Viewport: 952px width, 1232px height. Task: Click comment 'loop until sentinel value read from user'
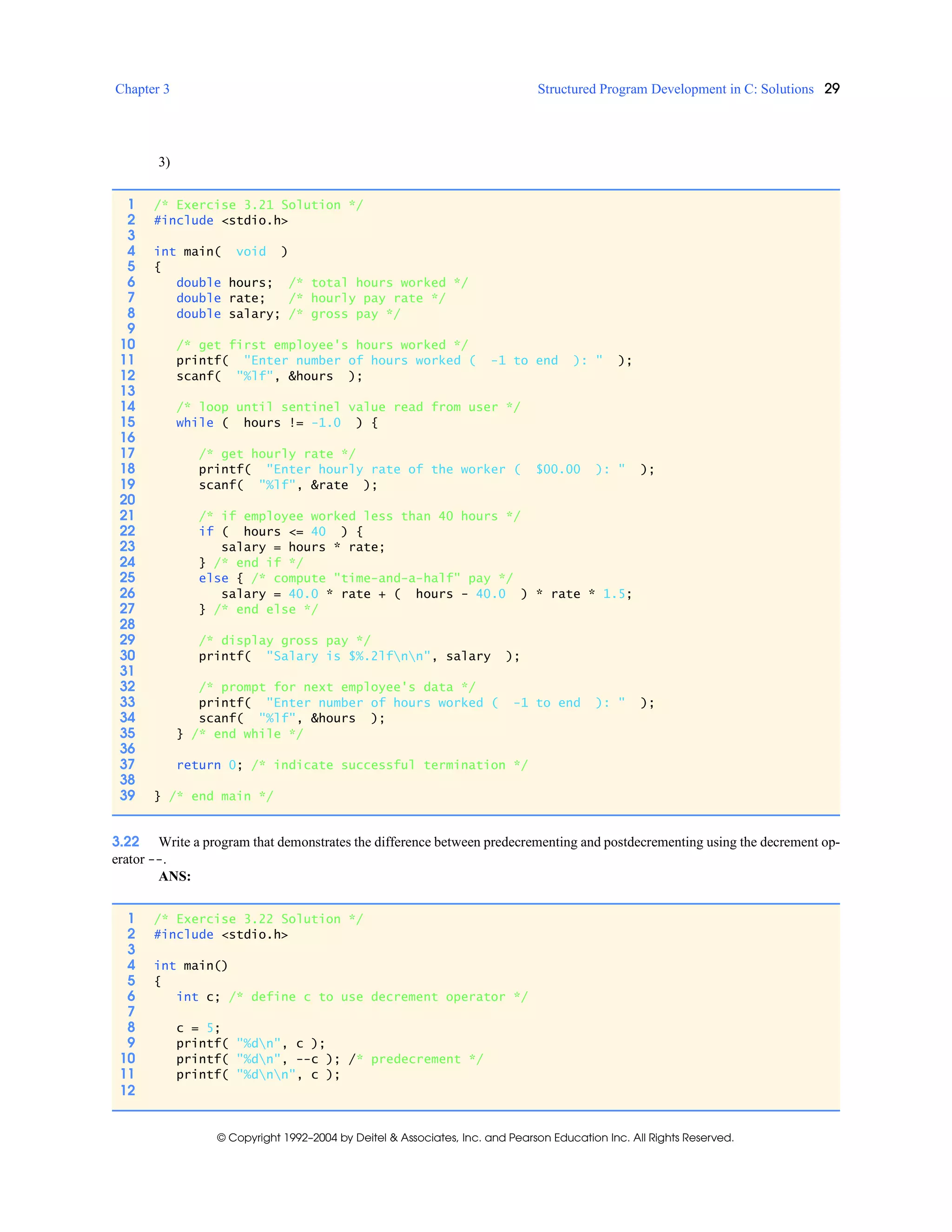(x=348, y=407)
